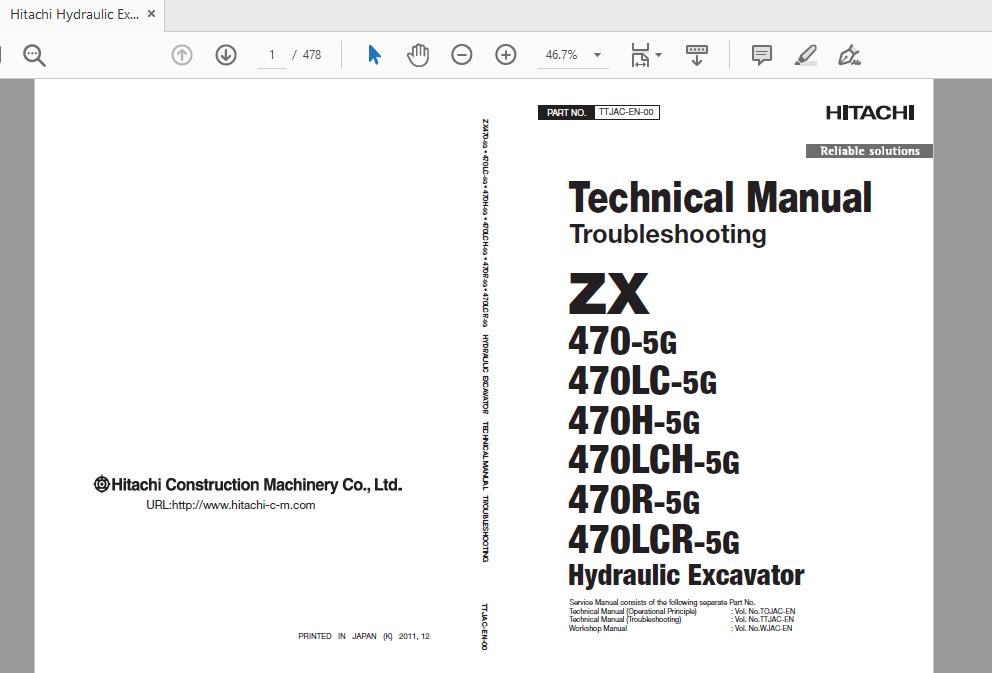Click the part number TTJAC-EN-00
Screen dimensions: 992x673
click(626, 112)
